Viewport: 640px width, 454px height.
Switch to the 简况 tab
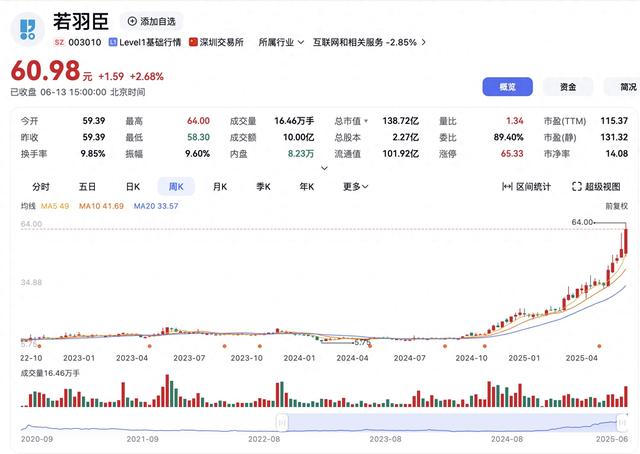click(x=624, y=87)
